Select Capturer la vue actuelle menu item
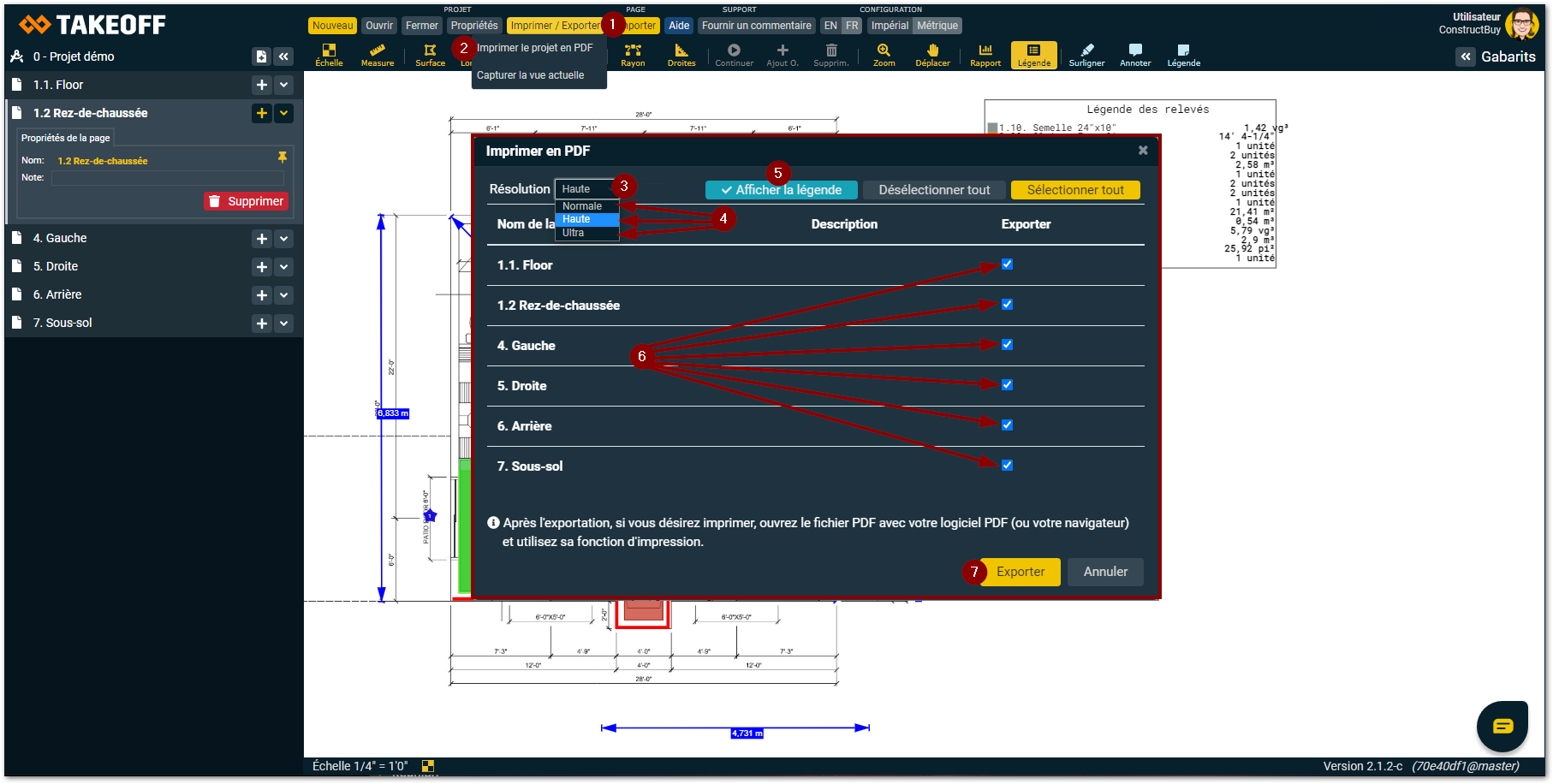Image resolution: width=1553 pixels, height=784 pixels. click(531, 75)
